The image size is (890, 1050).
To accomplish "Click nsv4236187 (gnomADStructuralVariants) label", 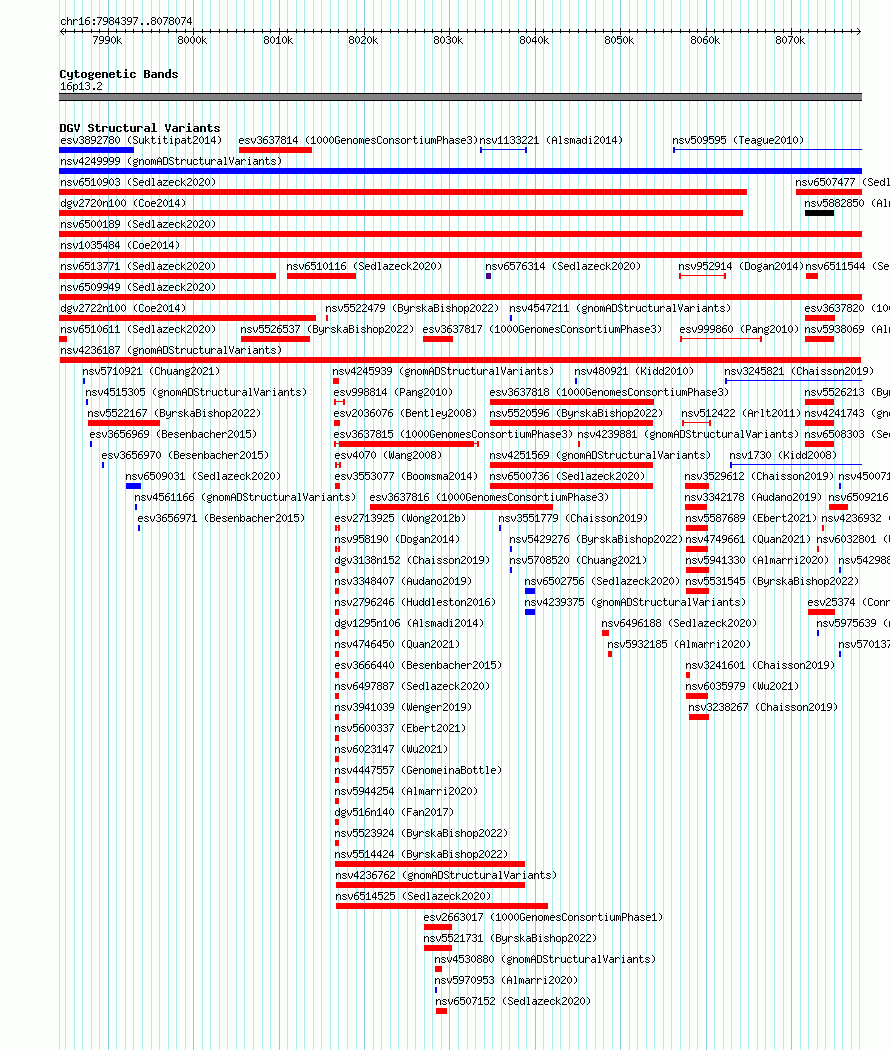I will coord(171,350).
